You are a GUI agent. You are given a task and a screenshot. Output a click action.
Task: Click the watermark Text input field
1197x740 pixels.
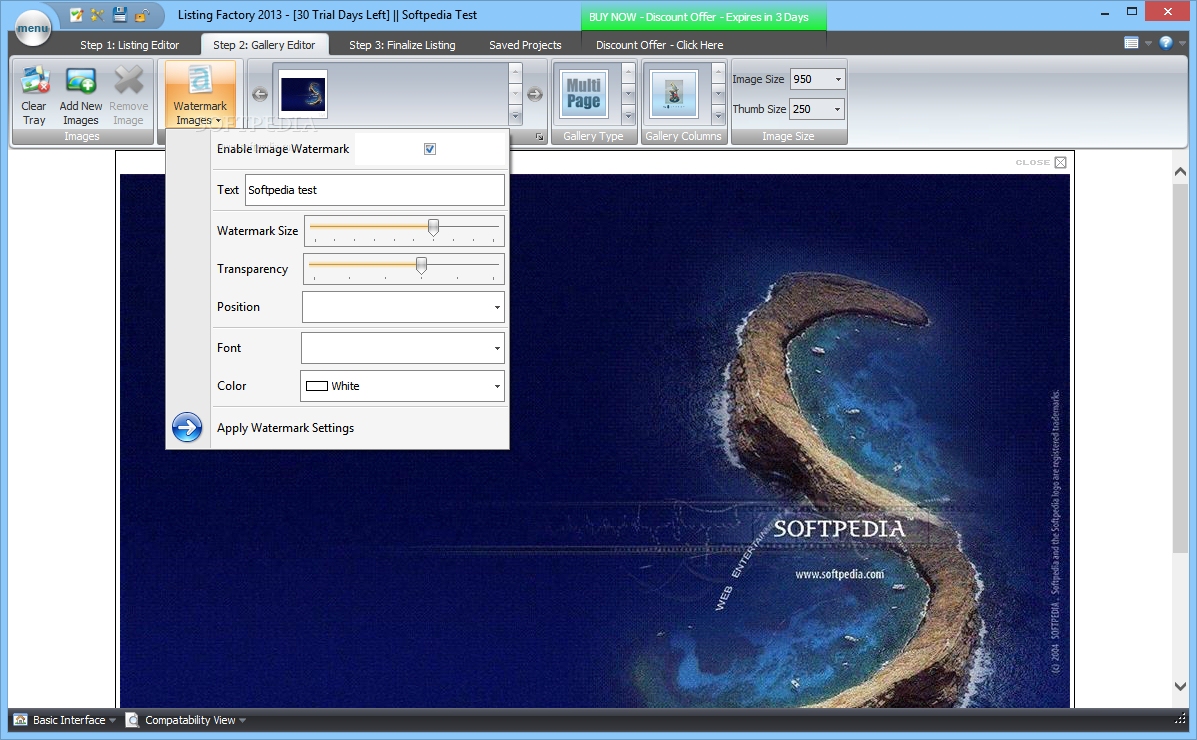(x=375, y=190)
